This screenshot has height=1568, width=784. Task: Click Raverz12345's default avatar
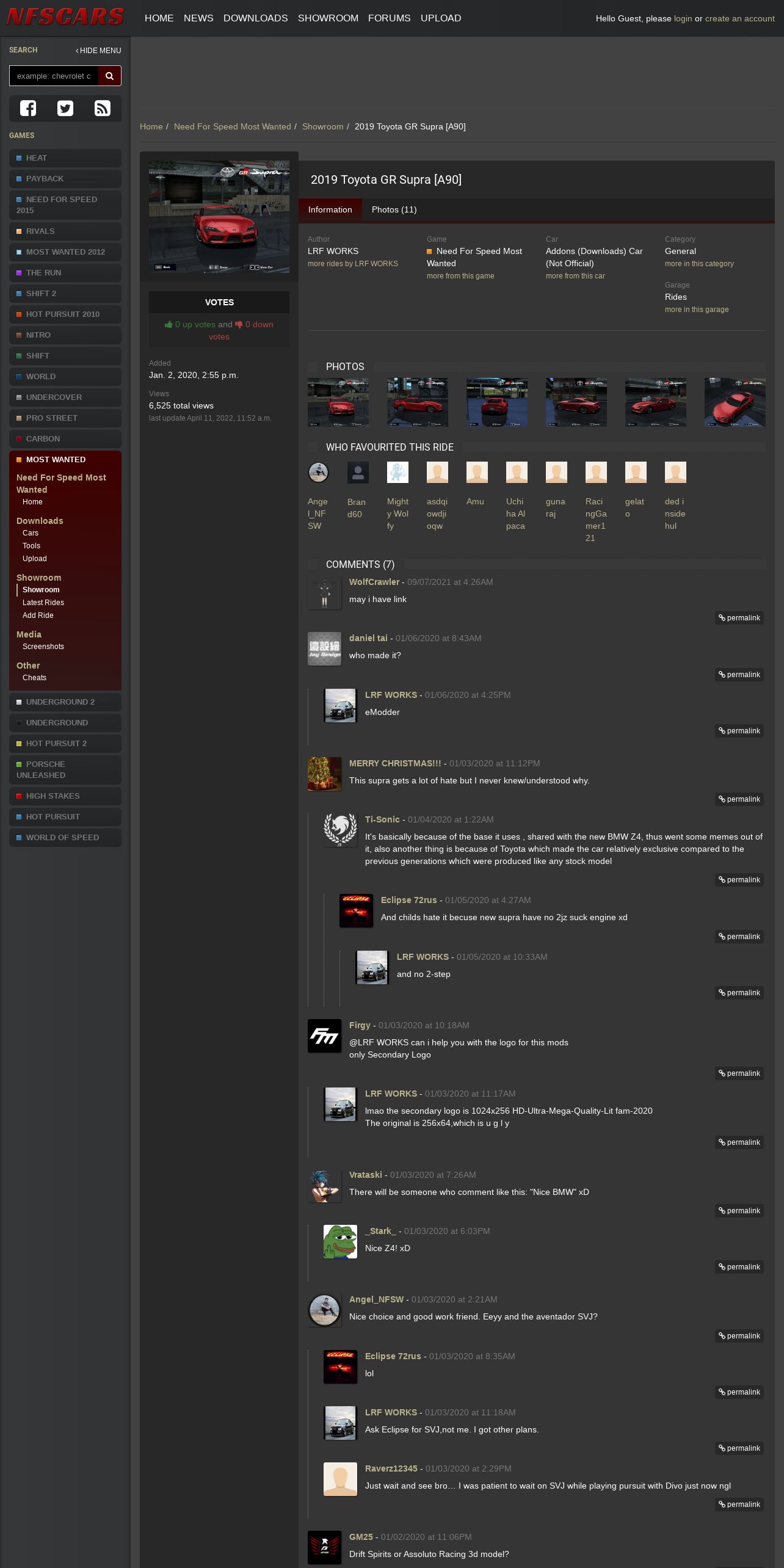340,1479
